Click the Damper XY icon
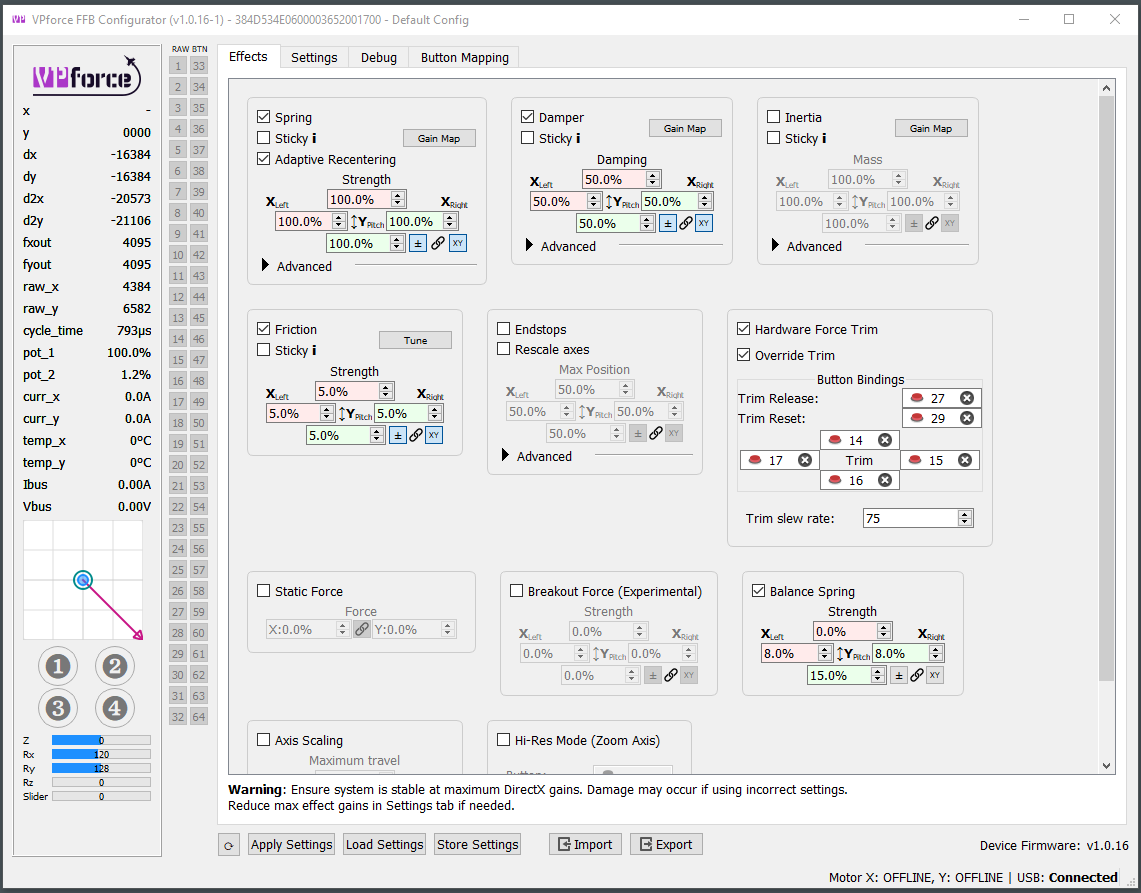Screen dimensions: 1141x893 (x=704, y=223)
